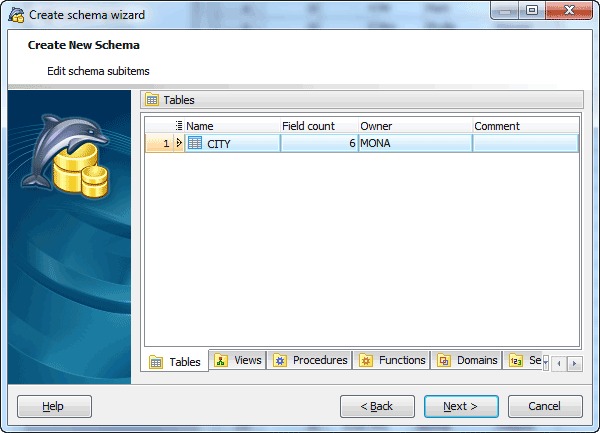The height and width of the screenshot is (433, 600).
Task: Click the Tables header icon above the grid
Action: point(152,100)
